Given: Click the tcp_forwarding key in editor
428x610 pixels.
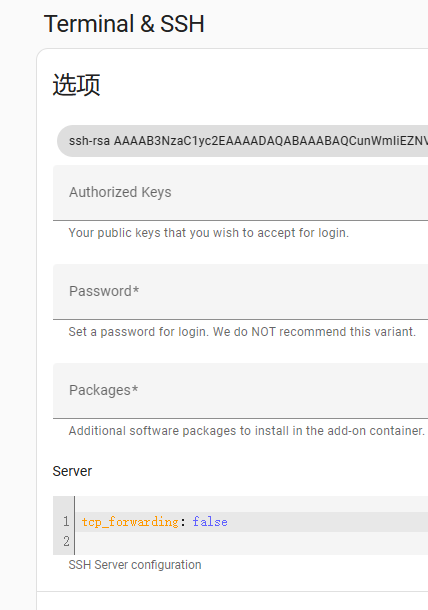Looking at the screenshot, I should pos(130,522).
